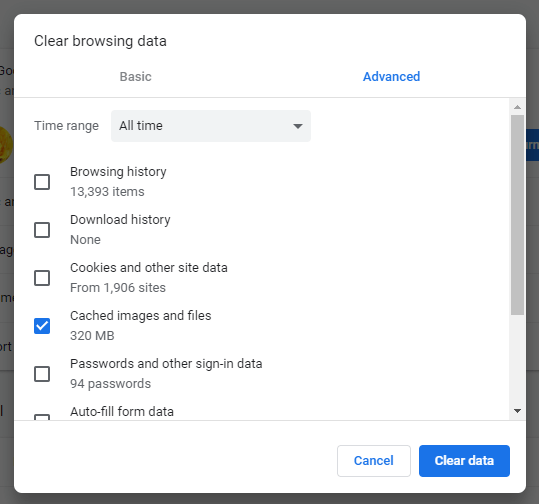Check Passwords and other sign-in data checkbox

tap(42, 374)
